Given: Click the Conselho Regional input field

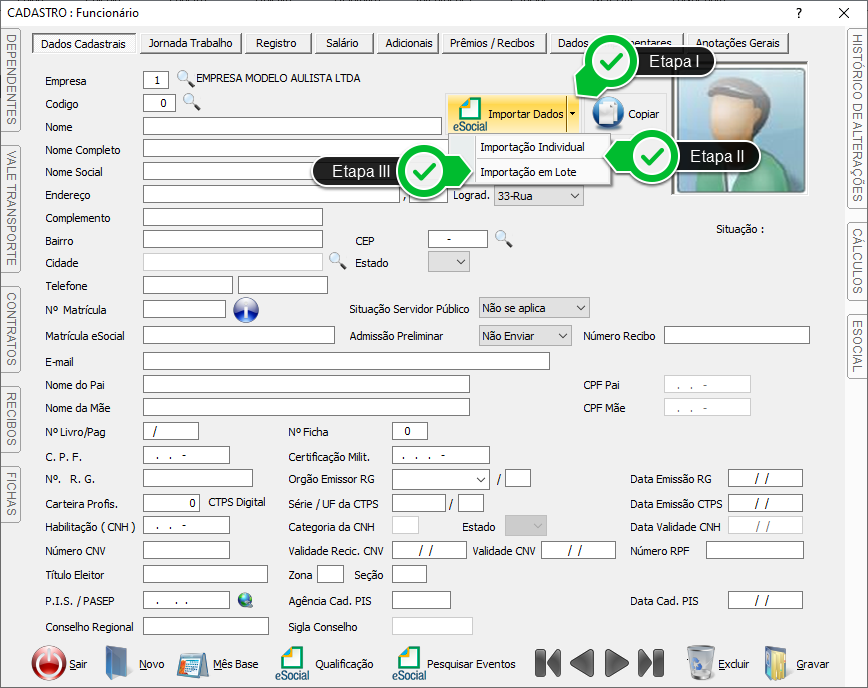Looking at the screenshot, I should tap(206, 626).
